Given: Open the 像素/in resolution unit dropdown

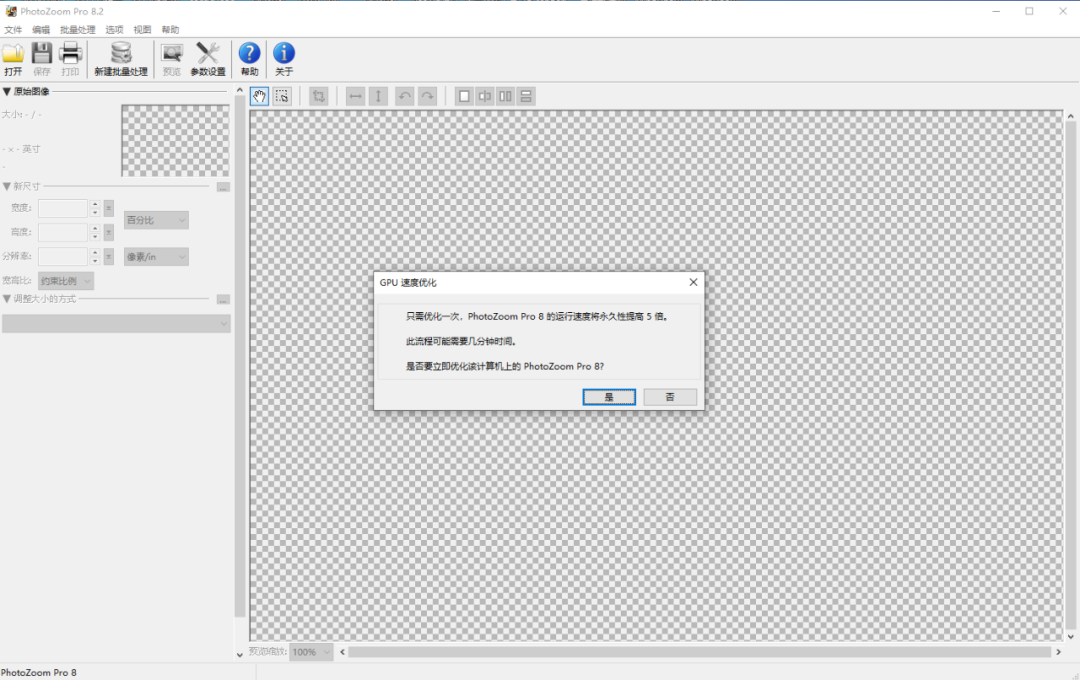Looking at the screenshot, I should (x=156, y=257).
